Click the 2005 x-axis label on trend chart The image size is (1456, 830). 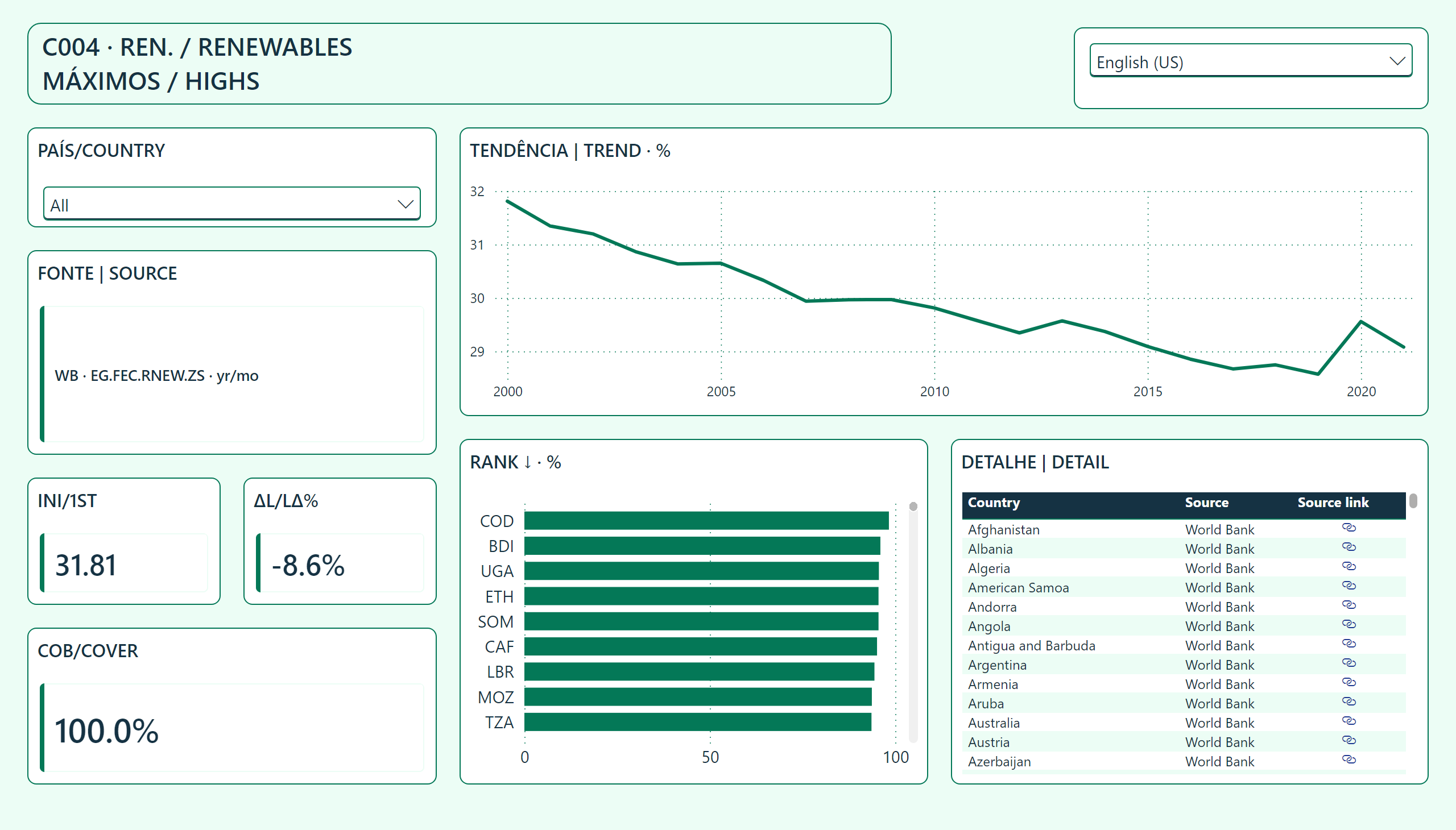click(x=721, y=392)
